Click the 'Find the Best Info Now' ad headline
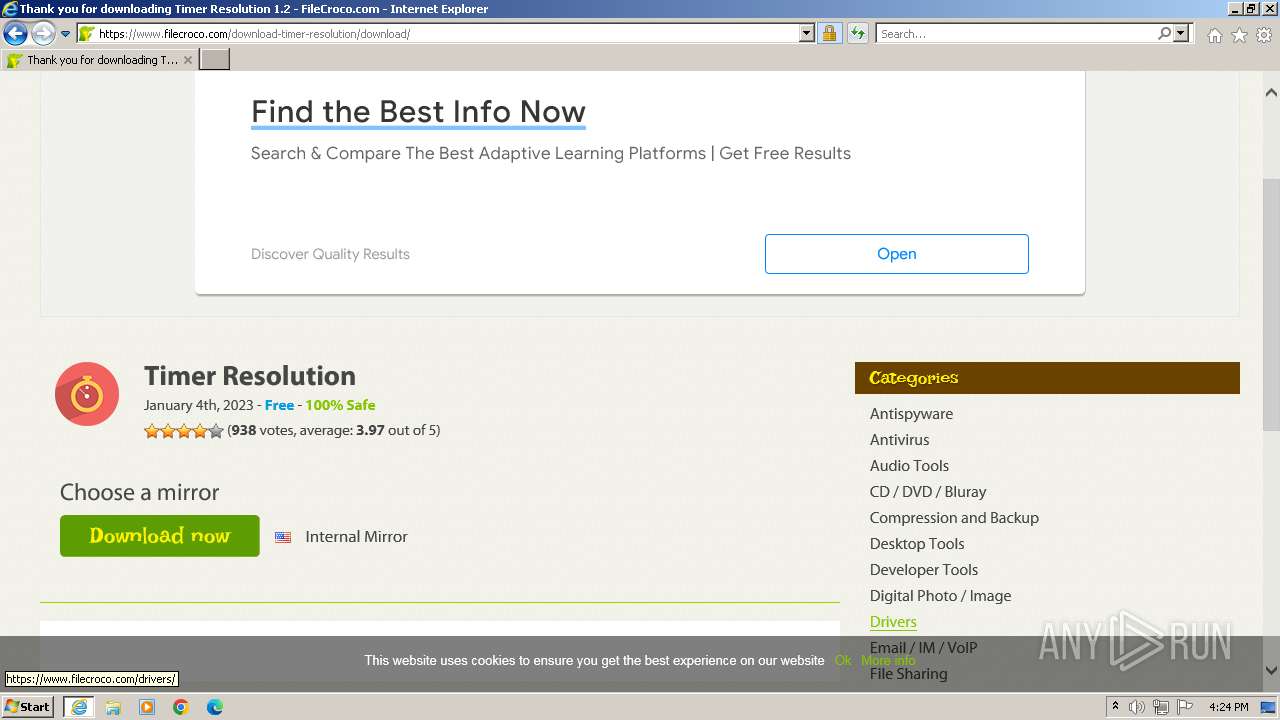 (418, 111)
